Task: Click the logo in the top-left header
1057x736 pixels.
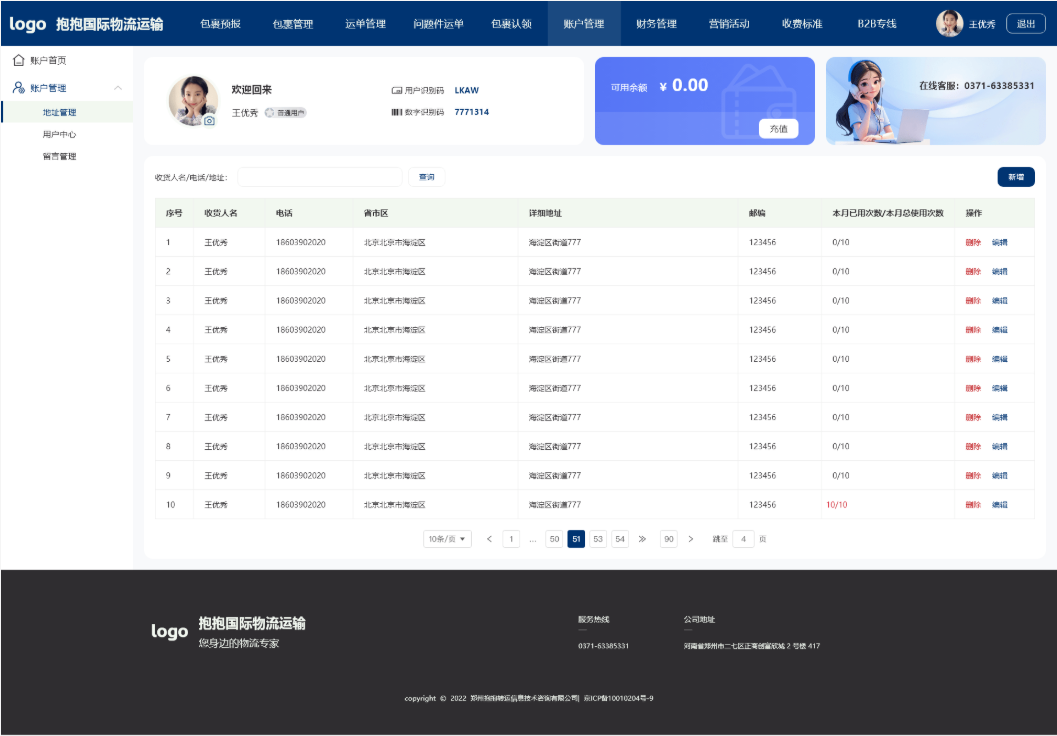Action: click(28, 24)
